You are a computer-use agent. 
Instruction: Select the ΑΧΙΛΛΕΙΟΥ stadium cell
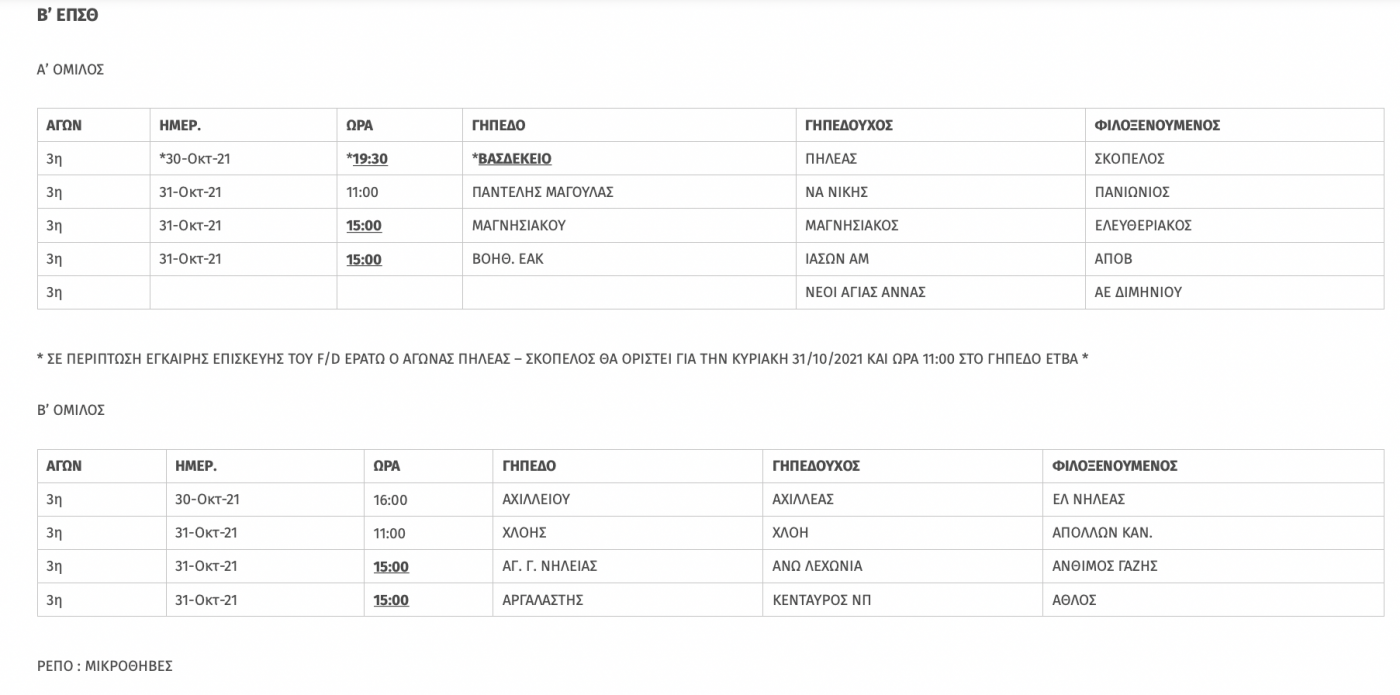click(x=628, y=499)
